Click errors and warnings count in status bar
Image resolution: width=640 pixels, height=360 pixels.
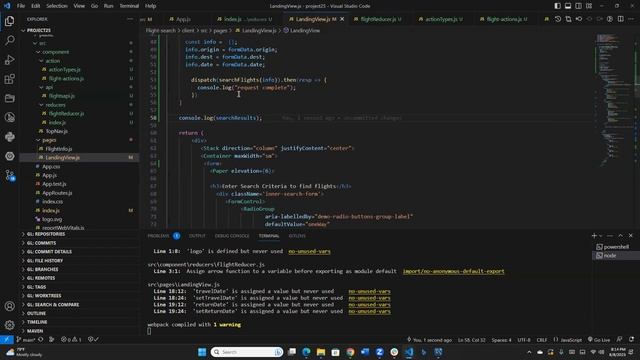(71, 340)
